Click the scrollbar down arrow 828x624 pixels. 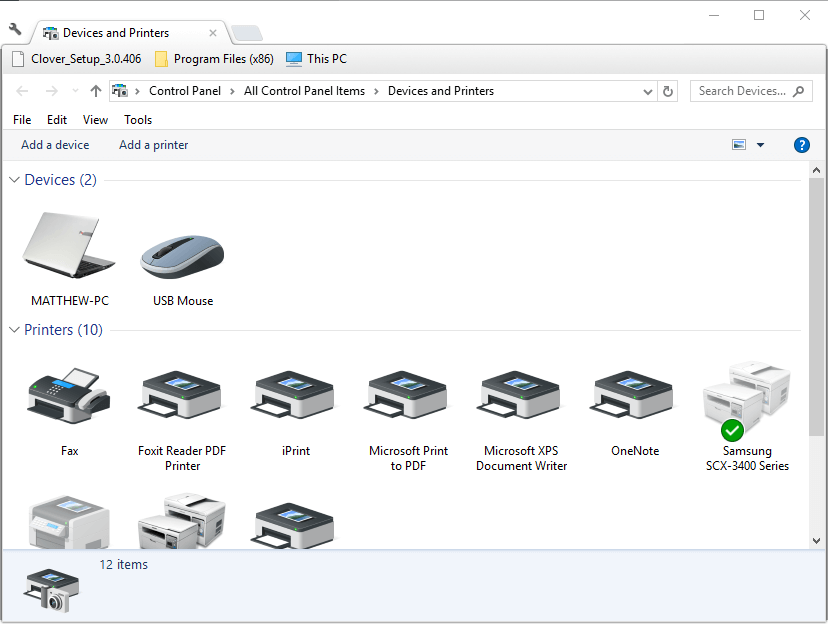[816, 541]
